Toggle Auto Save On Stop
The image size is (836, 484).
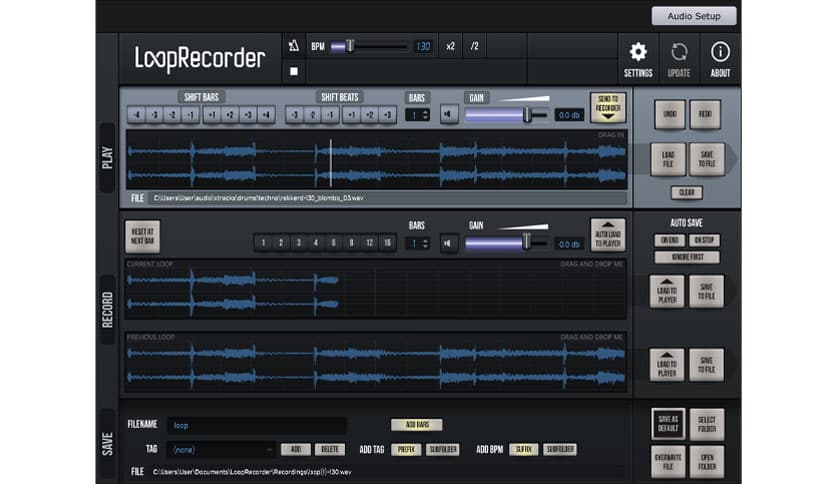(704, 240)
